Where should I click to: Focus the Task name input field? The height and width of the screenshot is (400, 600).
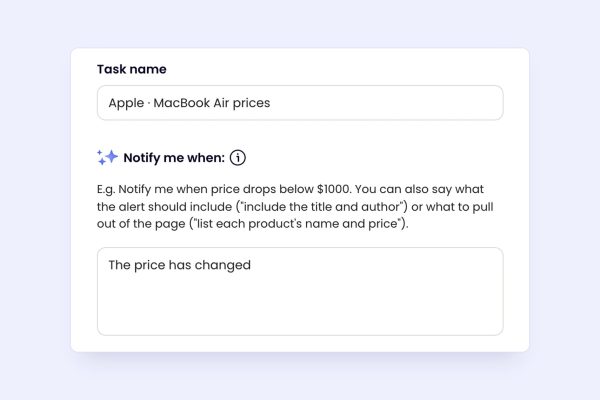(300, 103)
